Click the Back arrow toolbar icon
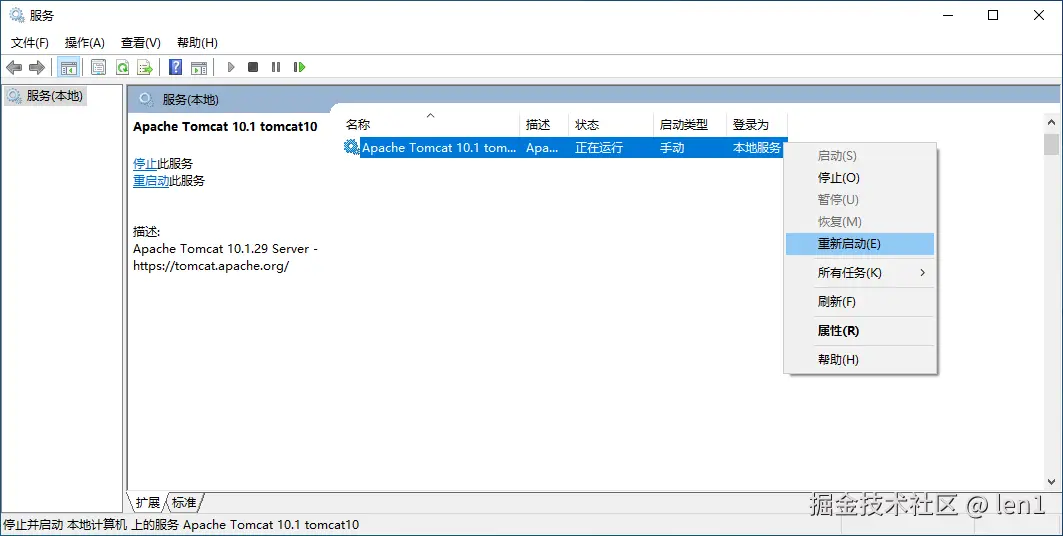 tap(14, 67)
